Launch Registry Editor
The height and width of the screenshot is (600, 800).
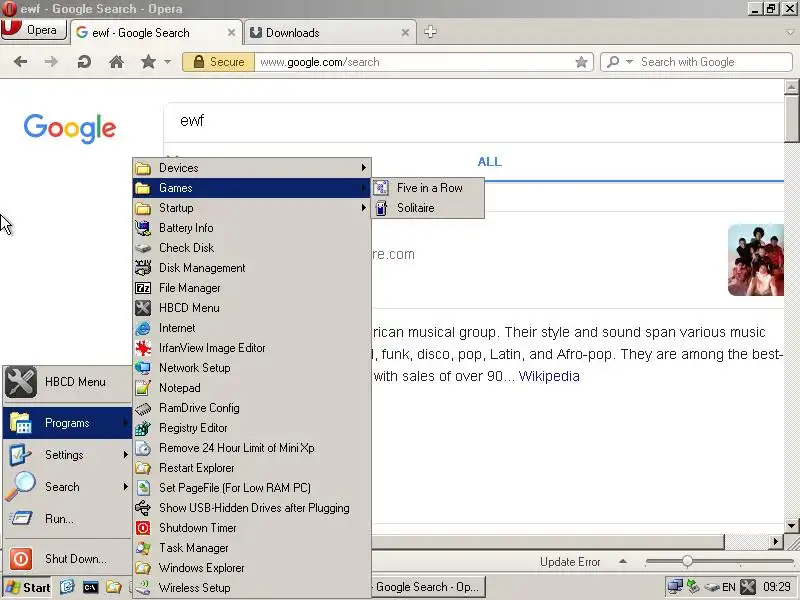(252, 428)
